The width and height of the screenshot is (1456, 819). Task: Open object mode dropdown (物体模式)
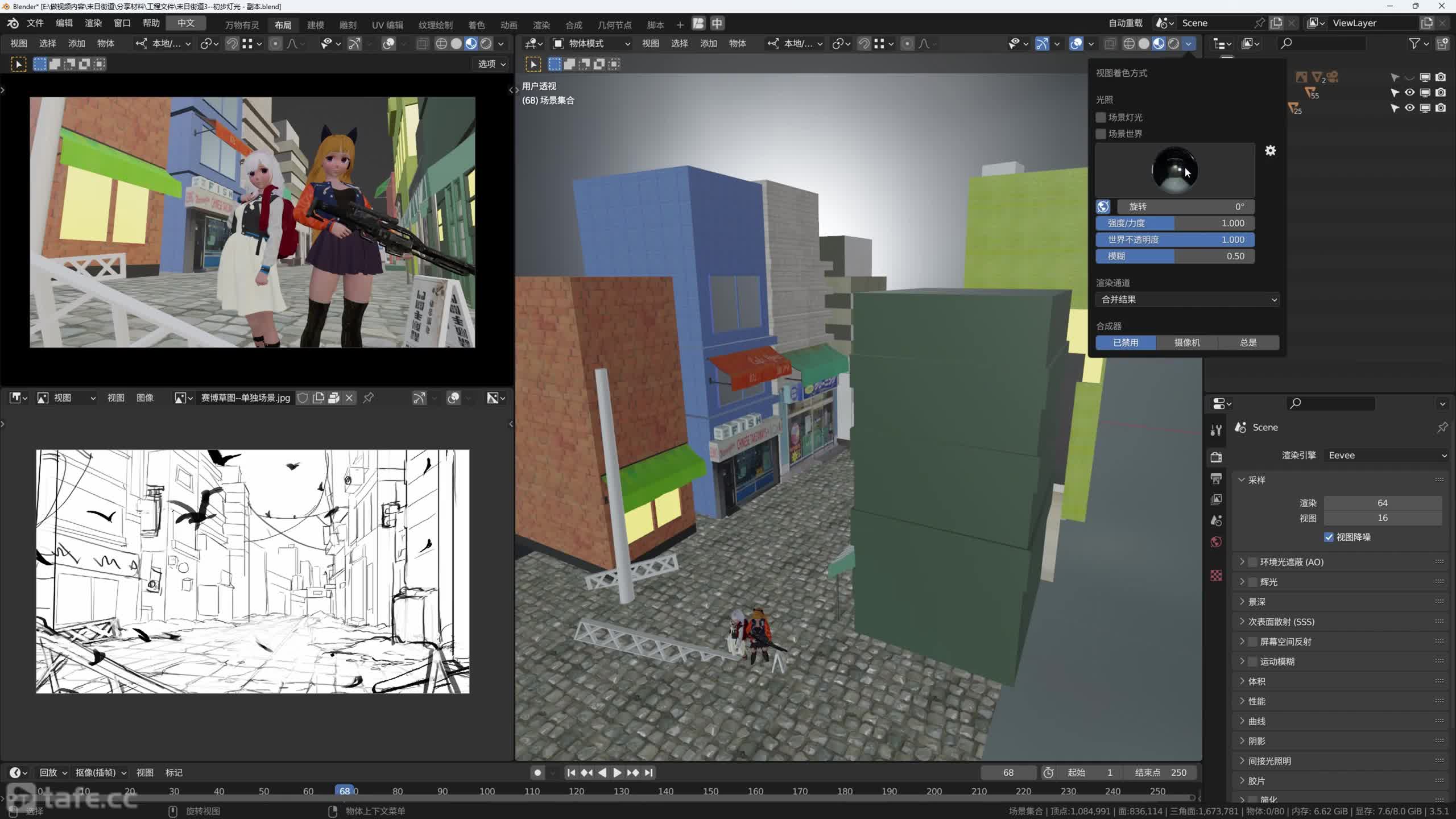pos(591,44)
